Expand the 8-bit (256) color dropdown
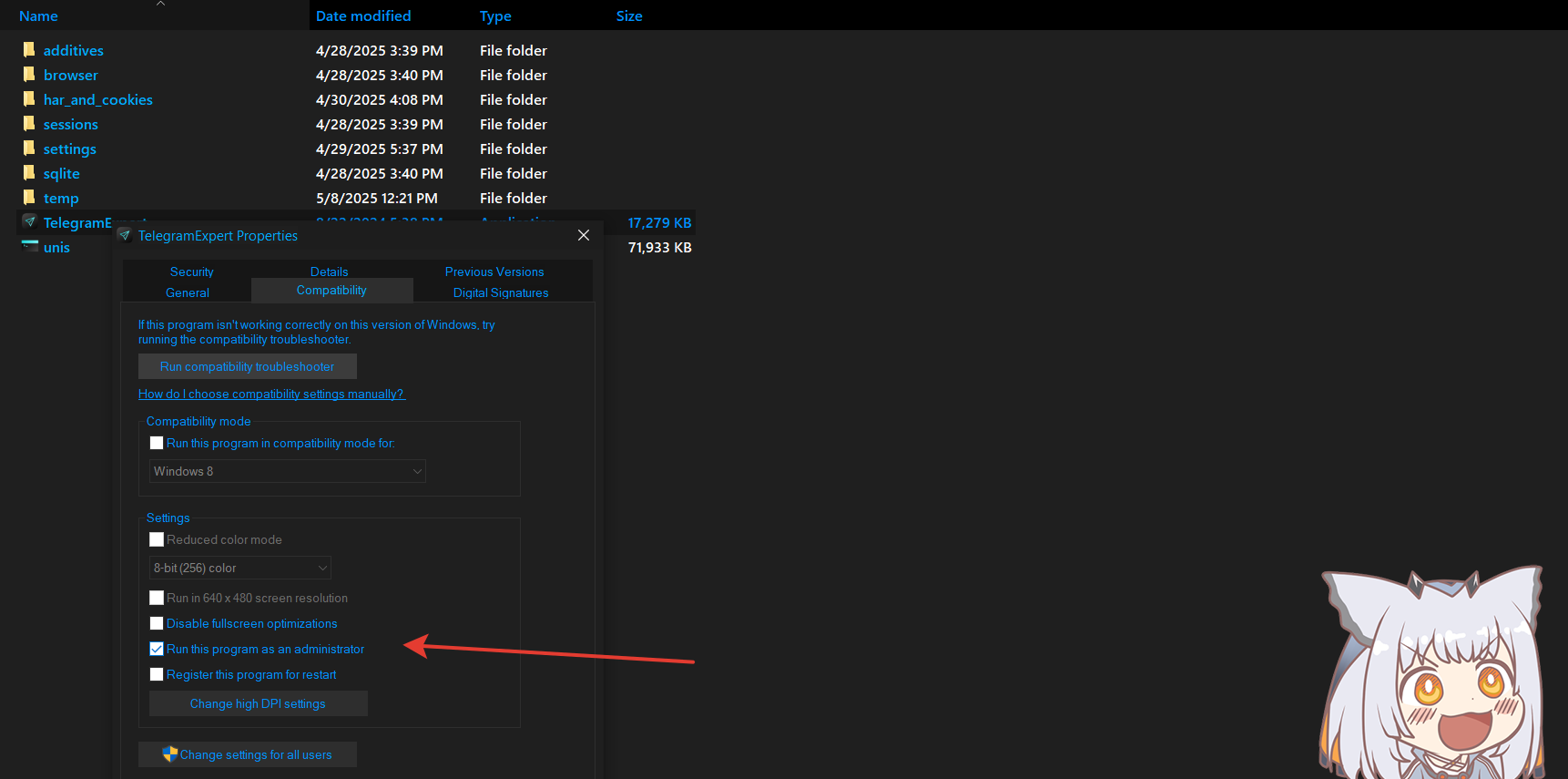Screen dimensions: 1568x779 [239, 568]
